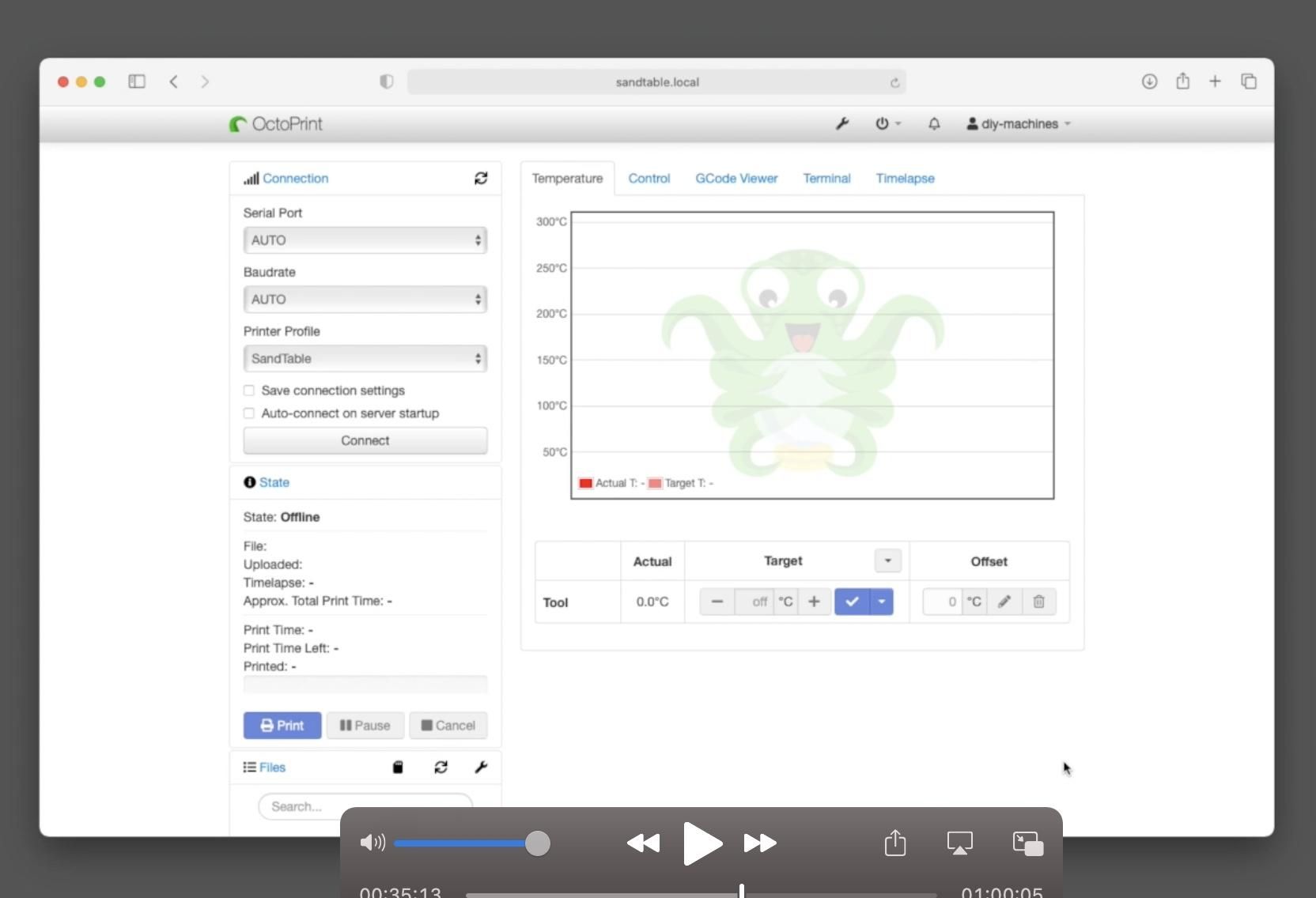
Task: Open AirPlay in the video player
Action: (960, 843)
